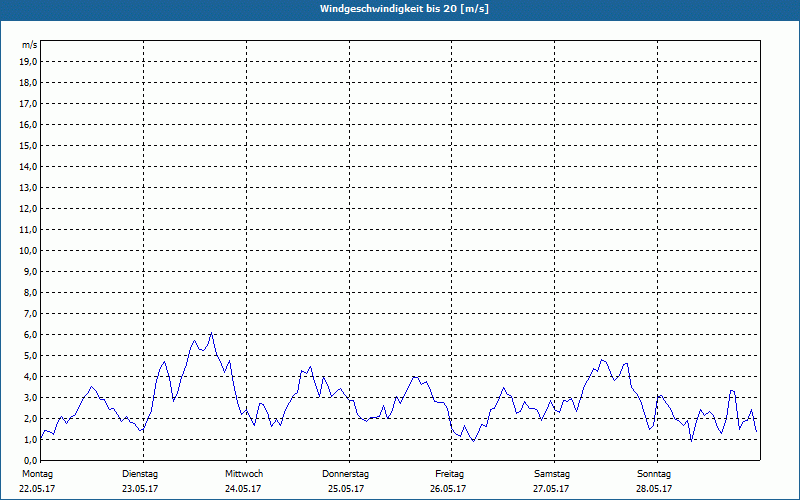This screenshot has width=800, height=500.
Task: Select the y-axis label '0,0'
Action: click(x=31, y=460)
